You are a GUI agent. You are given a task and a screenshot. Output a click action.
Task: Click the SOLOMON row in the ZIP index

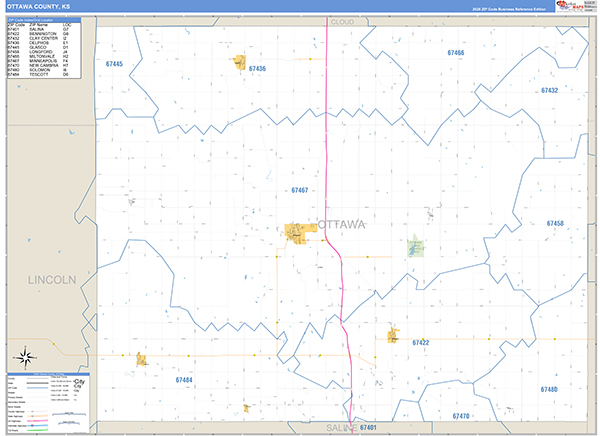tap(38, 70)
